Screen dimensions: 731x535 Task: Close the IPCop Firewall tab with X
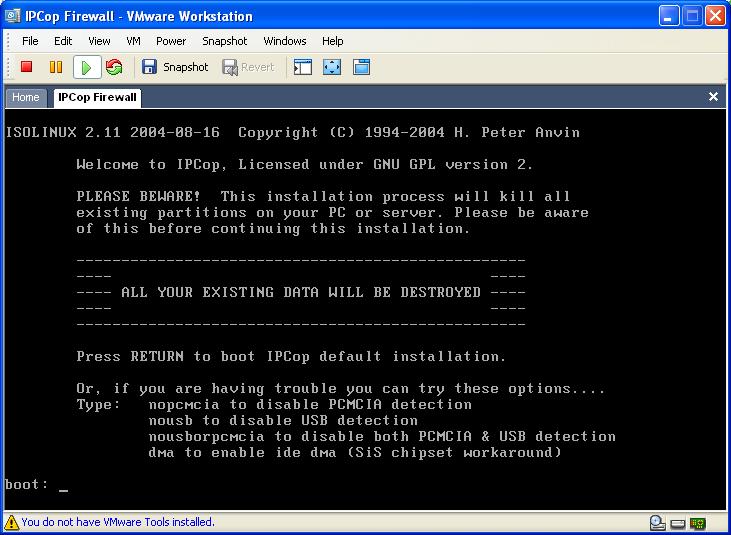[x=713, y=97]
